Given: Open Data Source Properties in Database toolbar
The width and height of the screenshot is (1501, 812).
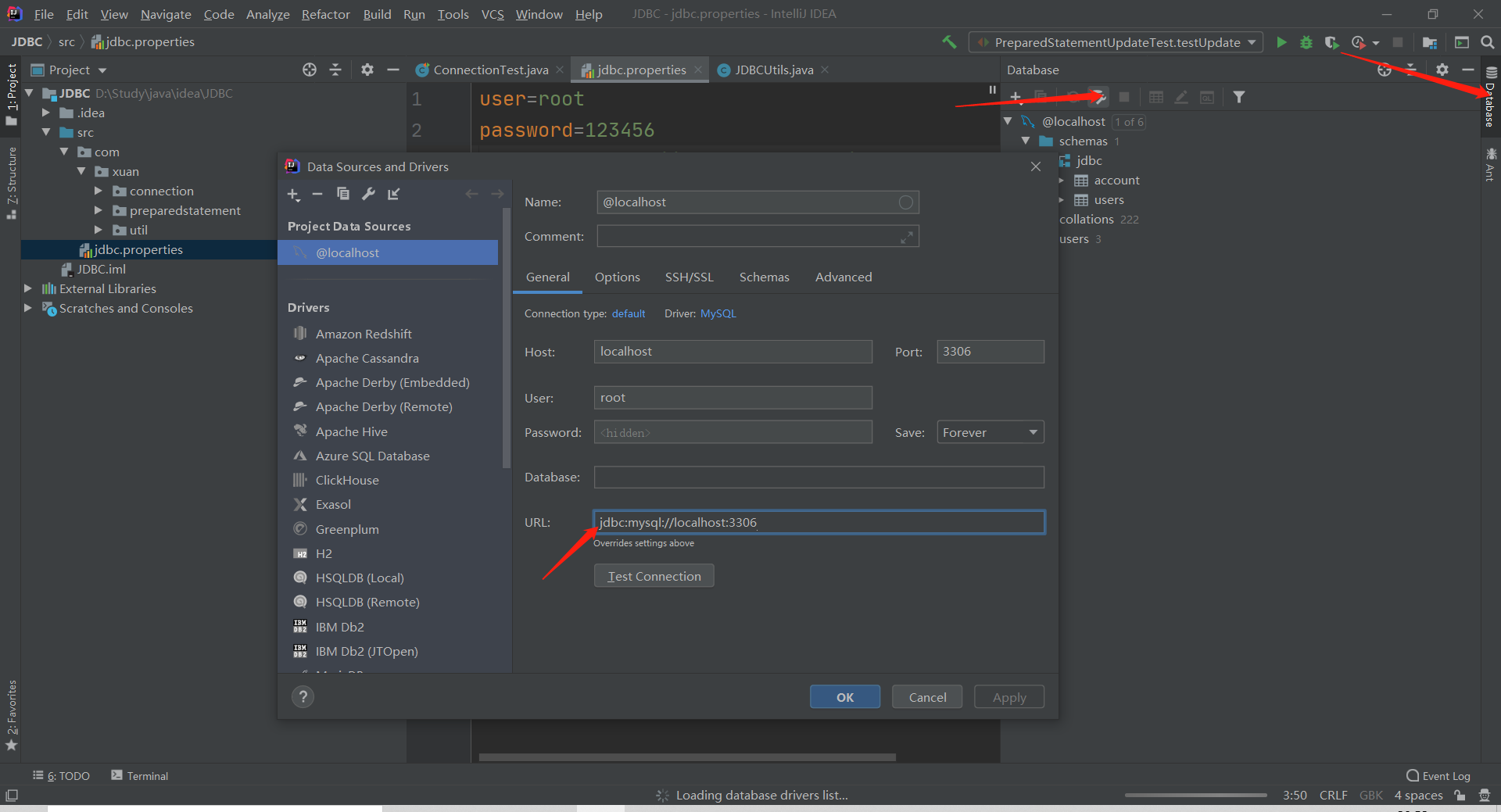Looking at the screenshot, I should tap(1098, 97).
